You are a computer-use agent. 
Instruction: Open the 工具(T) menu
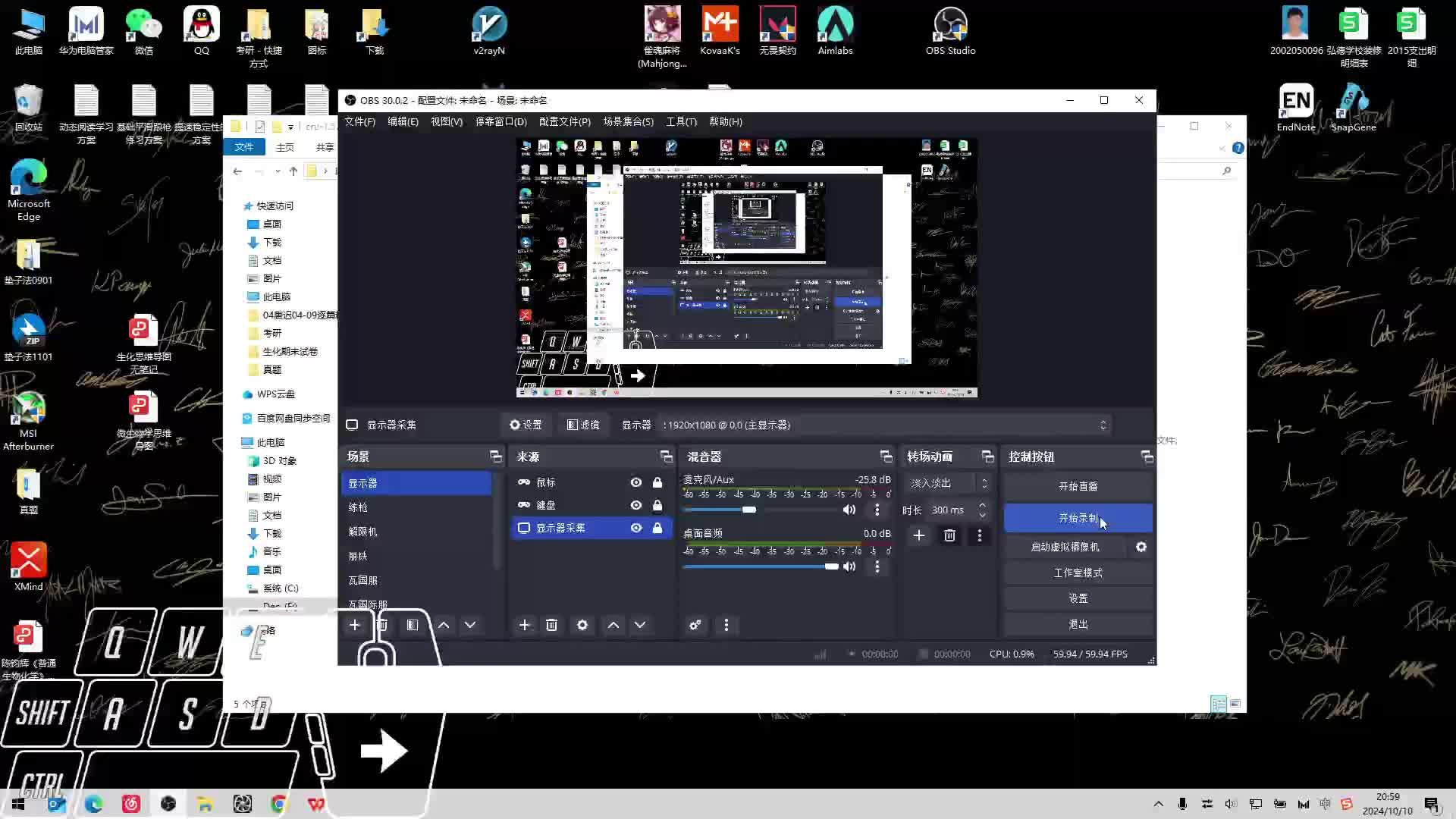[x=680, y=121]
